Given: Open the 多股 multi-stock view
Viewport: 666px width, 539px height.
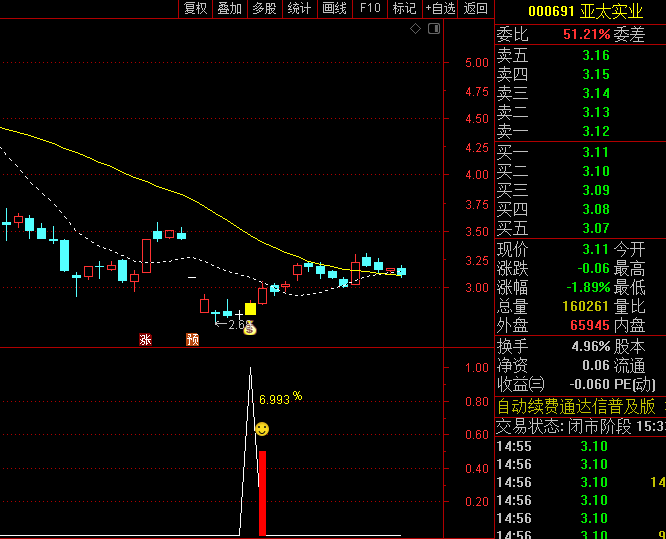Looking at the screenshot, I should point(265,8).
